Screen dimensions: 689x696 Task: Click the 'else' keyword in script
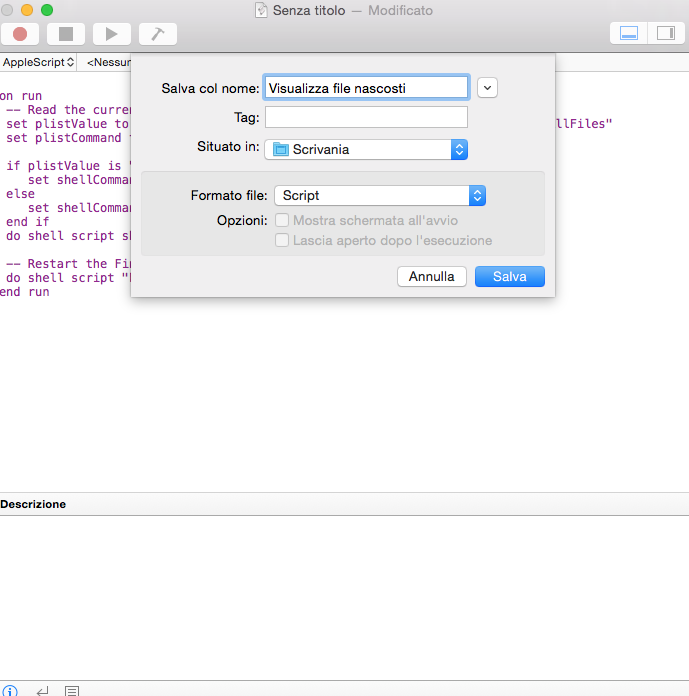[x=20, y=194]
